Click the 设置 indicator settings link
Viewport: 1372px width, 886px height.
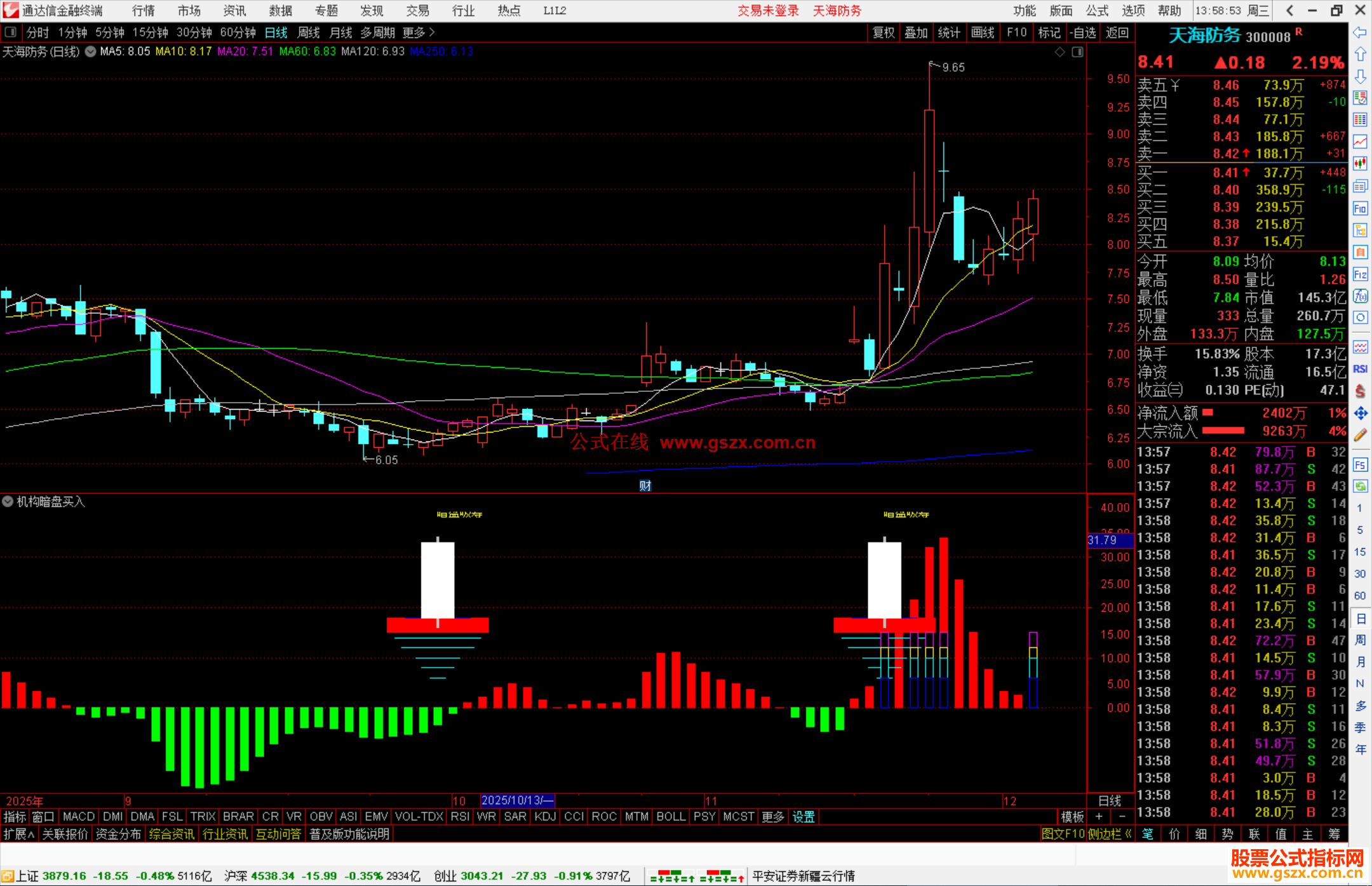[803, 817]
